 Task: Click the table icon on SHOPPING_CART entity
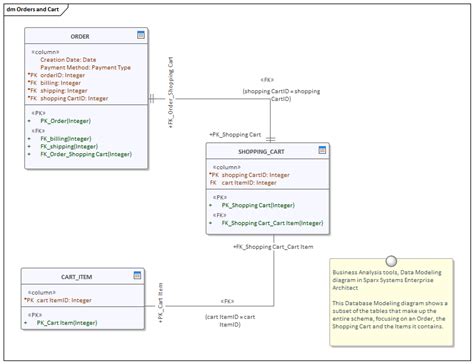pyautogui.click(x=322, y=150)
